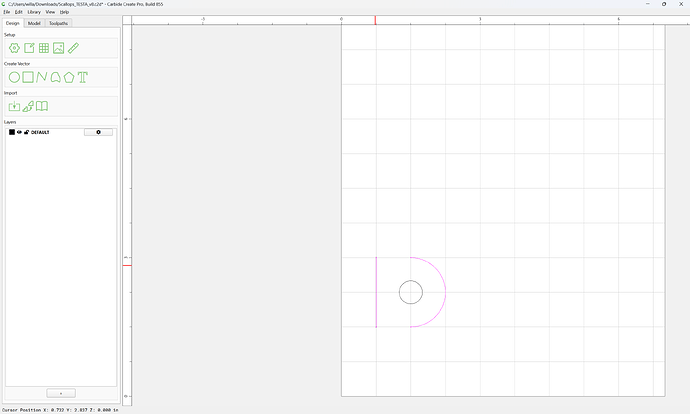690x414 pixels.
Task: Click the Set background image icon
Action: pos(59,48)
